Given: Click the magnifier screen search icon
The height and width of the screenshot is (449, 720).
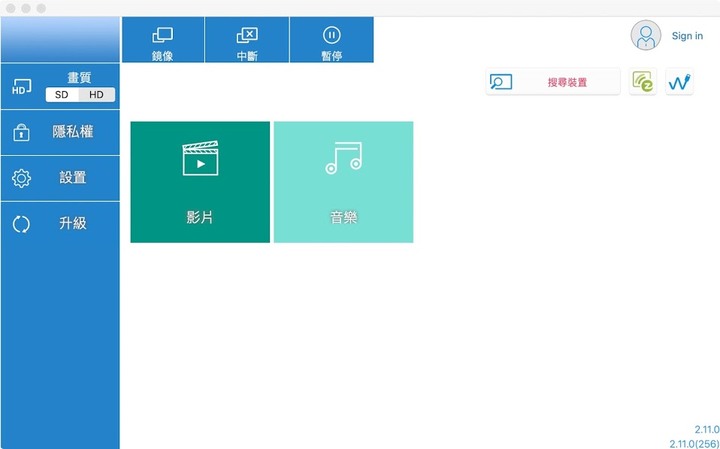Looking at the screenshot, I should (x=501, y=82).
